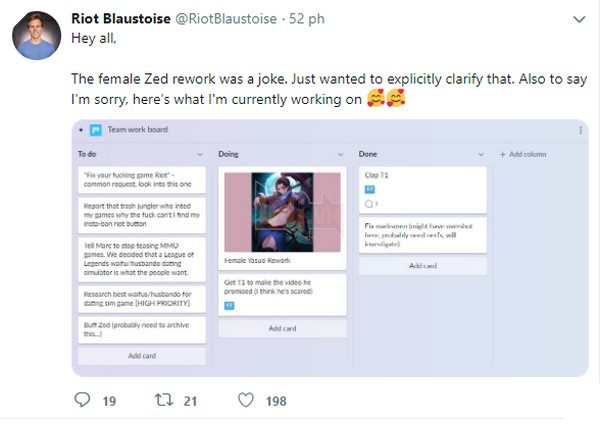Click the Team work board icon
The width and height of the screenshot is (600, 423).
point(96,130)
